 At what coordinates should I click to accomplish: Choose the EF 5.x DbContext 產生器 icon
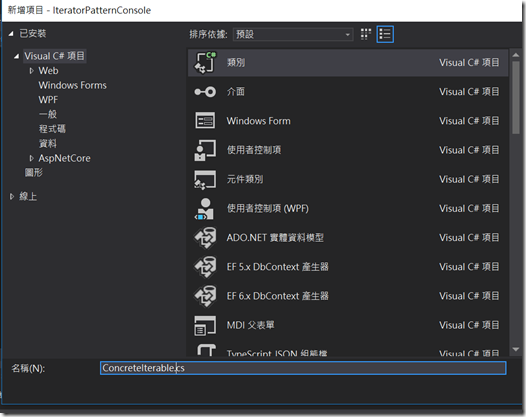coord(205,267)
